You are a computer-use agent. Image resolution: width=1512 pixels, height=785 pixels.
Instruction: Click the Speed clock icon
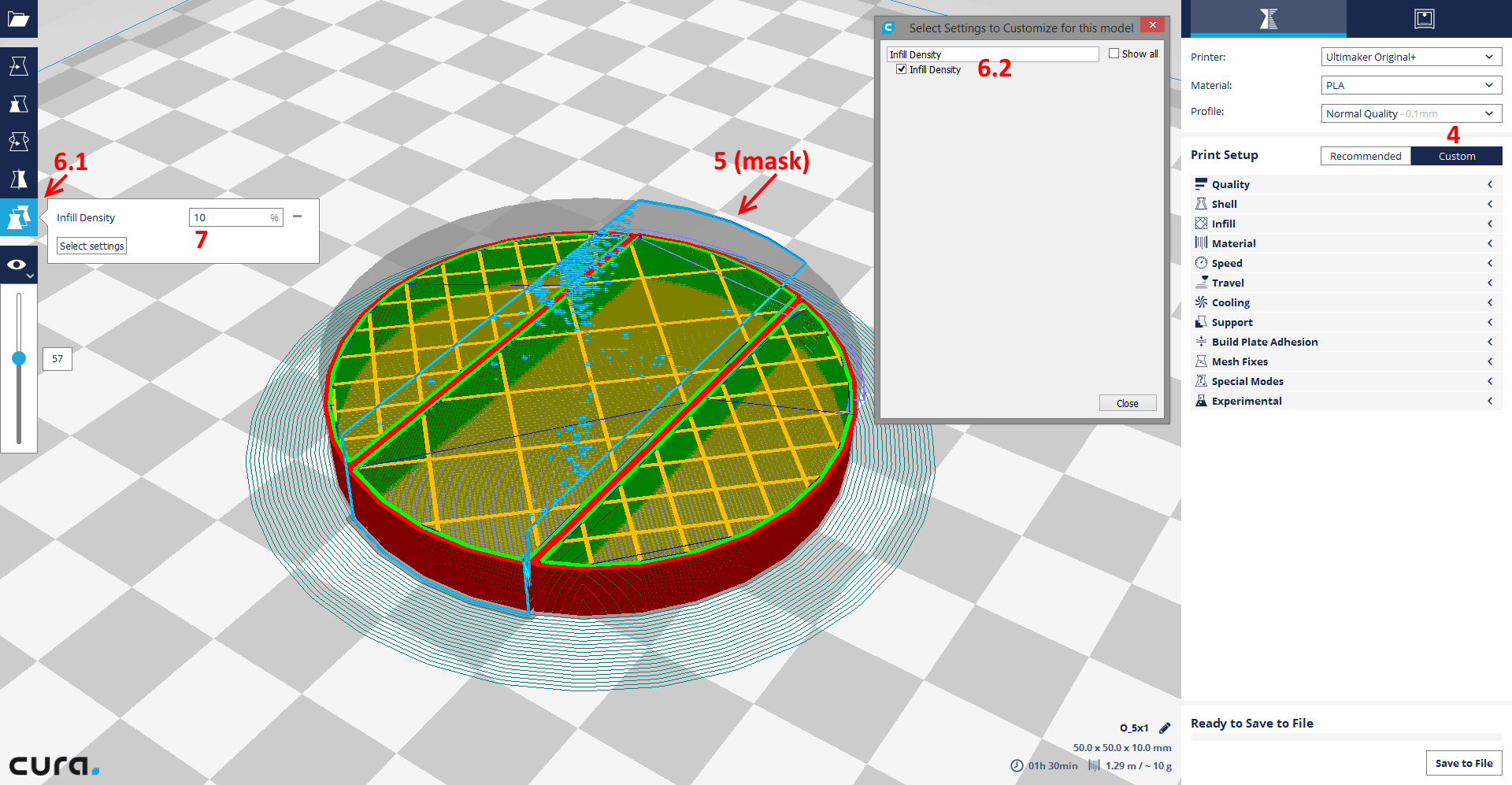tap(1201, 263)
